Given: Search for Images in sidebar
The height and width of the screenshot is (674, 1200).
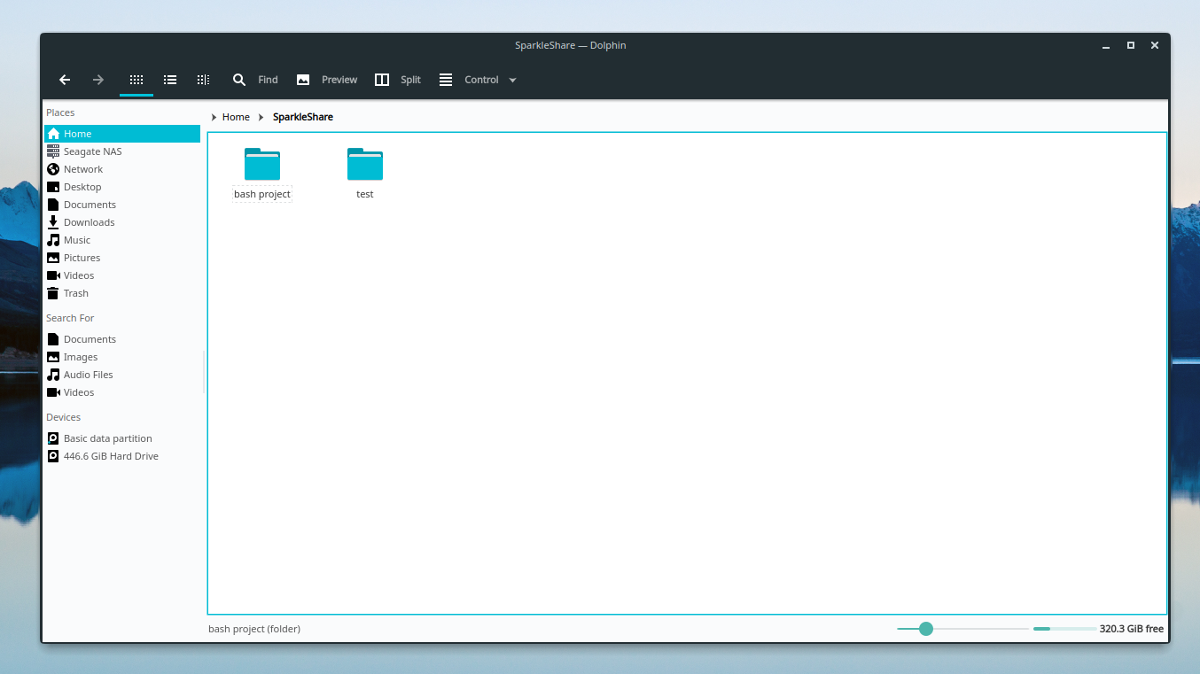Looking at the screenshot, I should 122,357.
